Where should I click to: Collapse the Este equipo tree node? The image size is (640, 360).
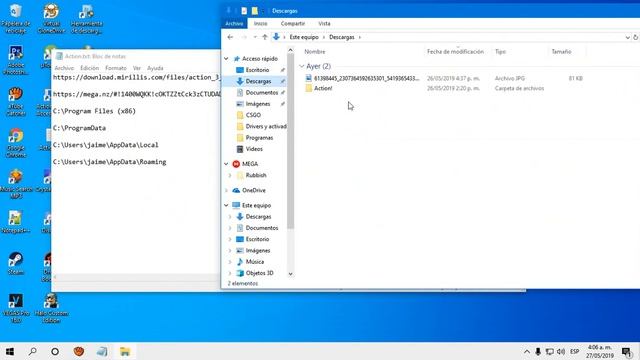(226, 205)
